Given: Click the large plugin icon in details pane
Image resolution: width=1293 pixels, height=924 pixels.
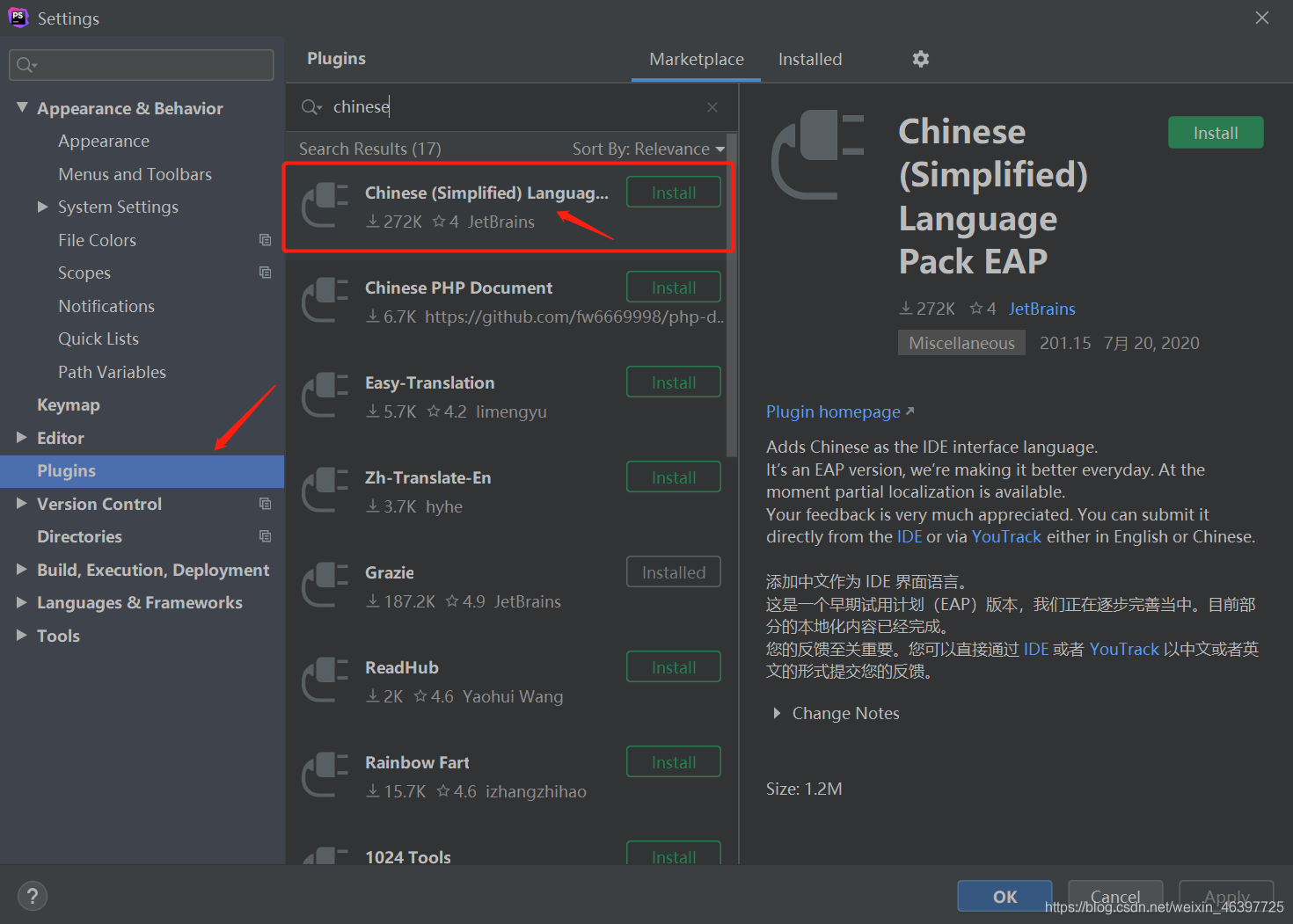Looking at the screenshot, I should coord(818,155).
